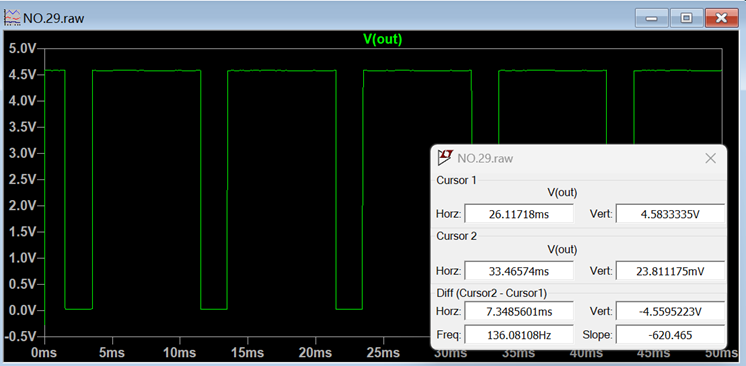Click the 0.0V vertical axis label

tap(23, 311)
